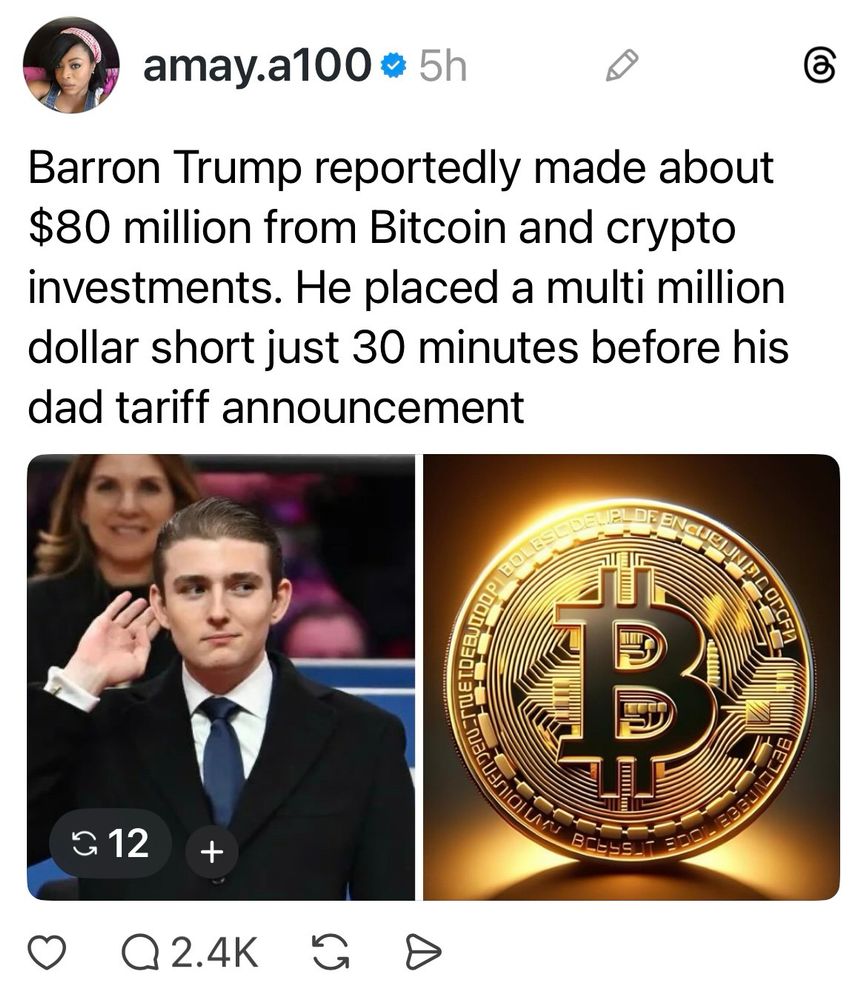Viewport: 867px width, 1000px height.
Task: Click the blue verified badge beside amay.a100
Action: 394,65
